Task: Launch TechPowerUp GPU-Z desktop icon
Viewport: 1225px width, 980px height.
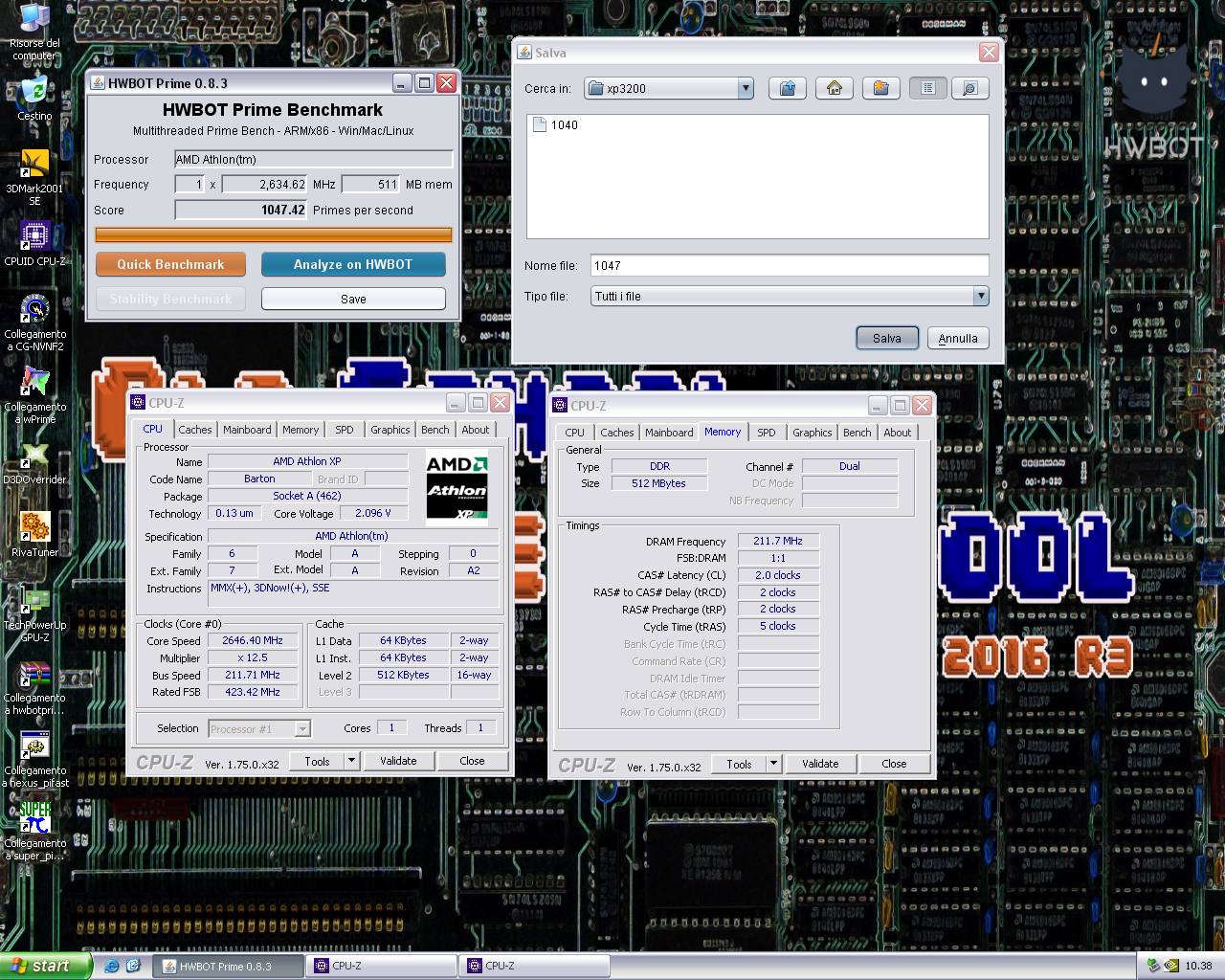Action: click(34, 612)
